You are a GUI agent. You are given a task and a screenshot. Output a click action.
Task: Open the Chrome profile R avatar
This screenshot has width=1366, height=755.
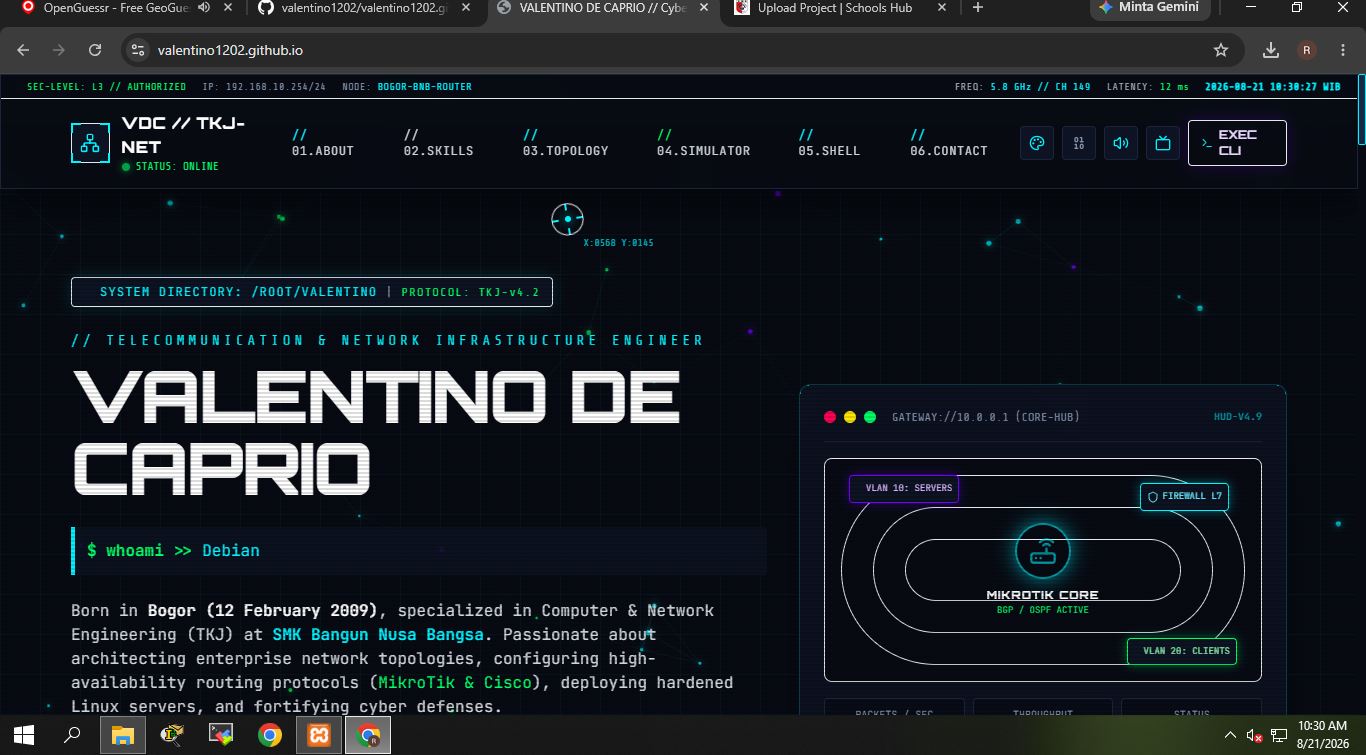(x=1307, y=50)
